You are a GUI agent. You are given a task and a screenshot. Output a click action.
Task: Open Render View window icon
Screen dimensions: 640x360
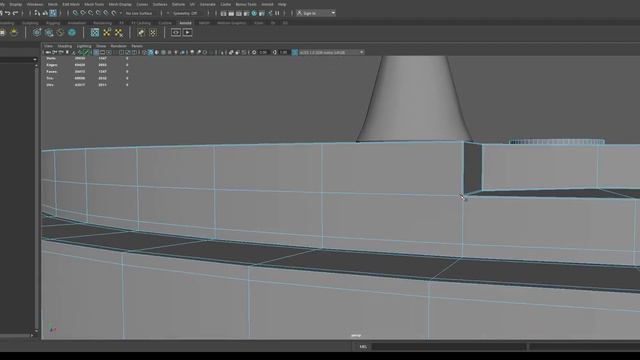[x=223, y=13]
